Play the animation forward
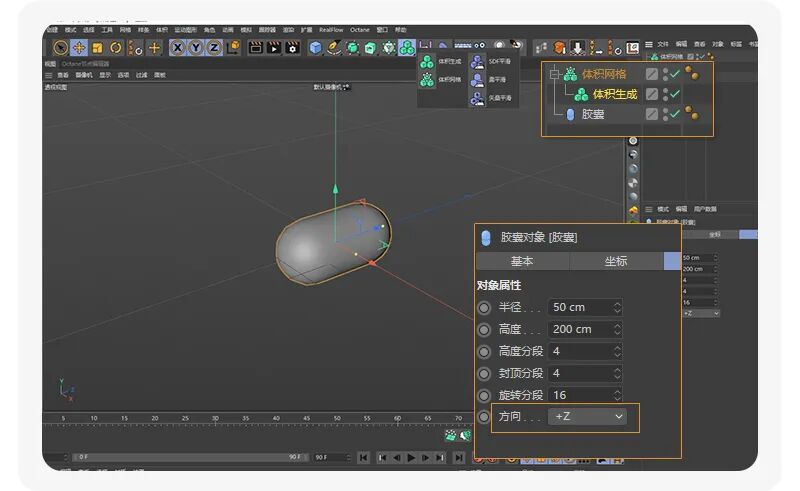The width and height of the screenshot is (800, 491). [x=411, y=458]
